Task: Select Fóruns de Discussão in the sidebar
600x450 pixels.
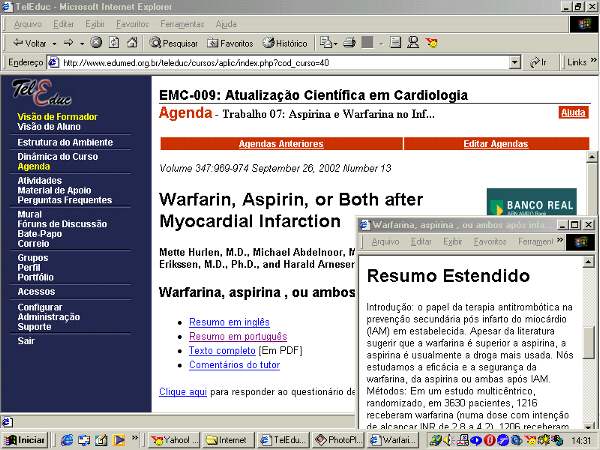Action: click(62, 224)
